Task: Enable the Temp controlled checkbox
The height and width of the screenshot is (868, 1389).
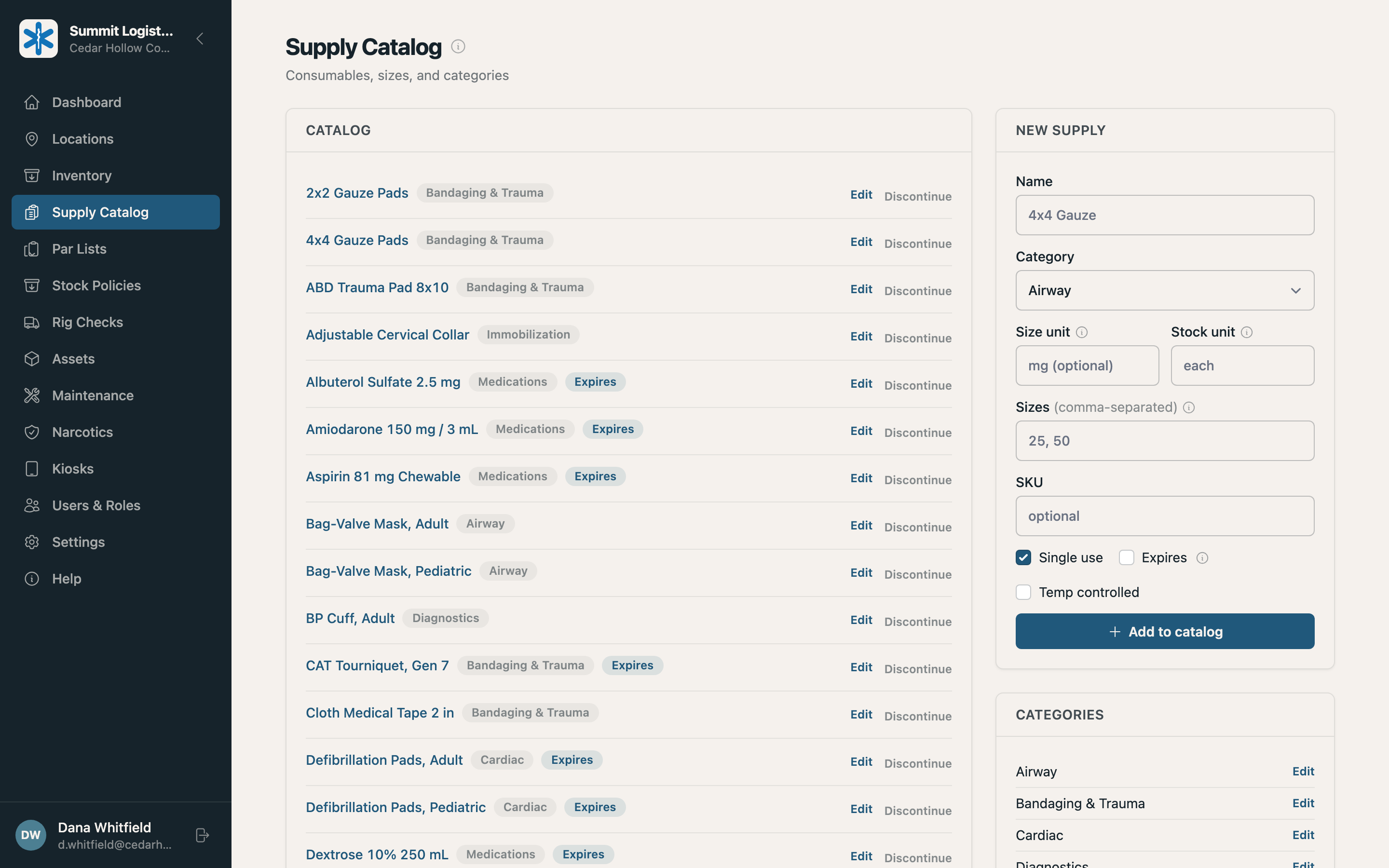Action: (x=1023, y=592)
